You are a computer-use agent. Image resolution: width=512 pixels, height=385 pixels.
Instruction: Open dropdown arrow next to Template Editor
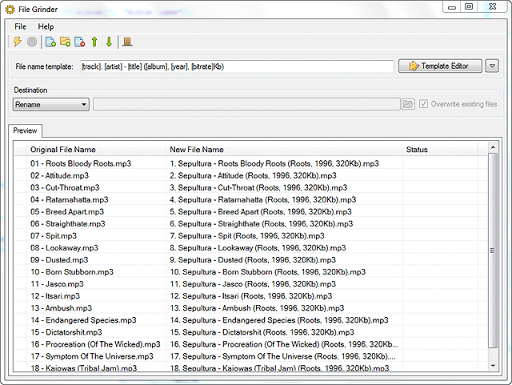[x=492, y=66]
